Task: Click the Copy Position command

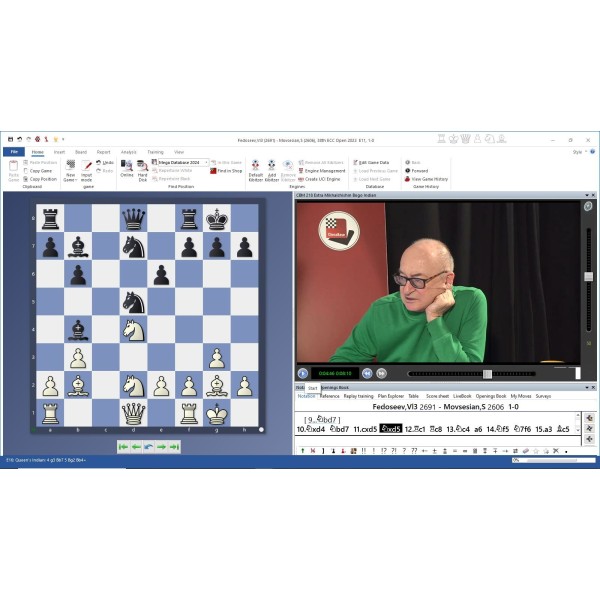Action: pos(40,179)
